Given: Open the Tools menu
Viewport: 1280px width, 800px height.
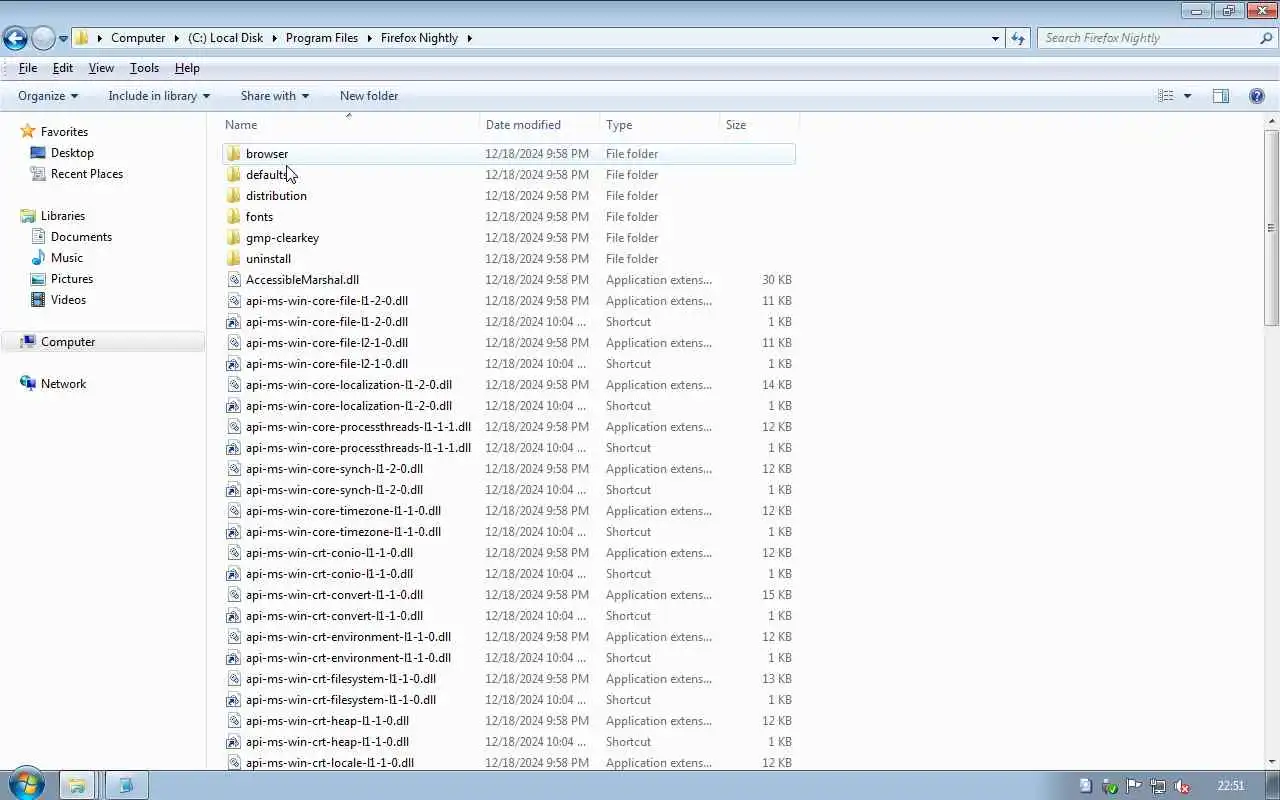Looking at the screenshot, I should coord(144,68).
